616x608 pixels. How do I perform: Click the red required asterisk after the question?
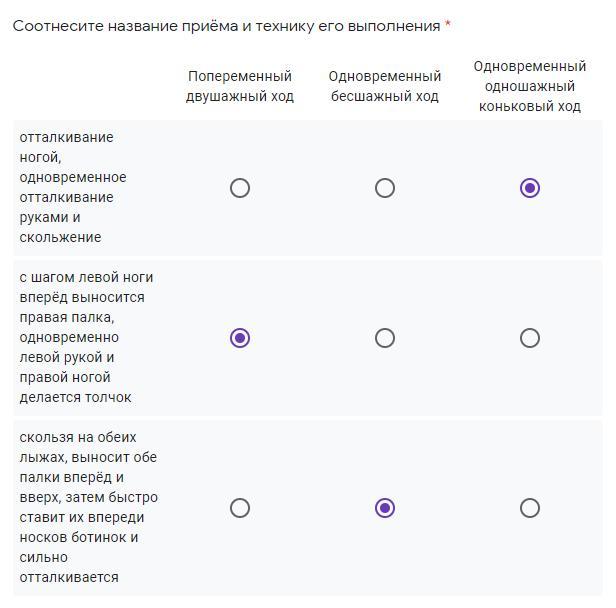point(448,25)
